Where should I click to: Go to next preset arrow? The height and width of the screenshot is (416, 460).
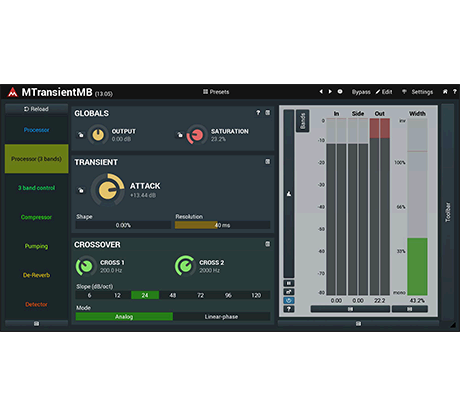click(x=330, y=91)
